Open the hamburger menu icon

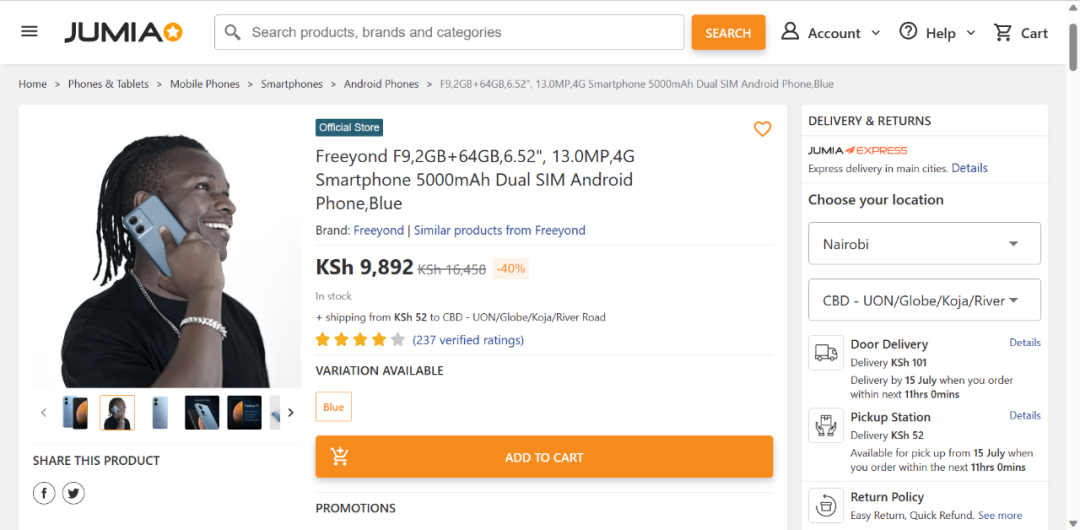click(29, 31)
